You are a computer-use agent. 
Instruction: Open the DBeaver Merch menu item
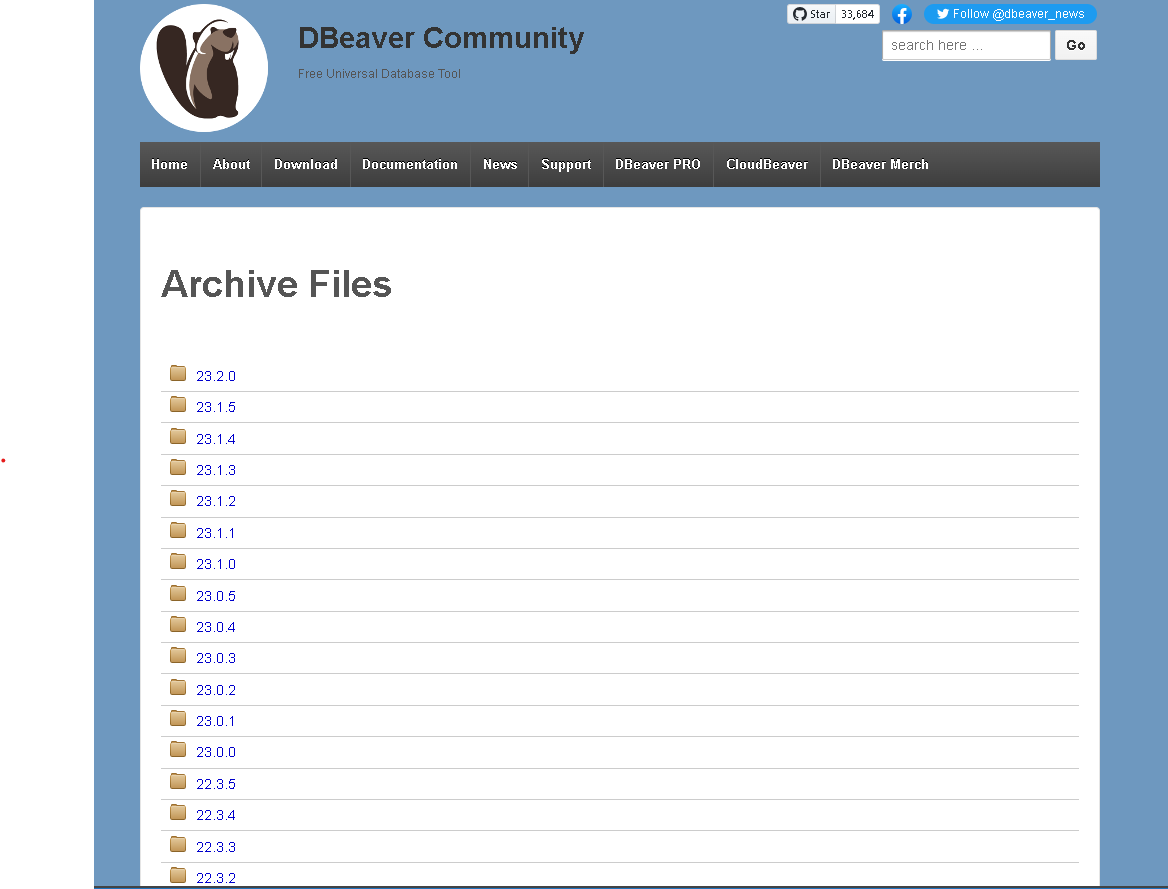coord(880,165)
